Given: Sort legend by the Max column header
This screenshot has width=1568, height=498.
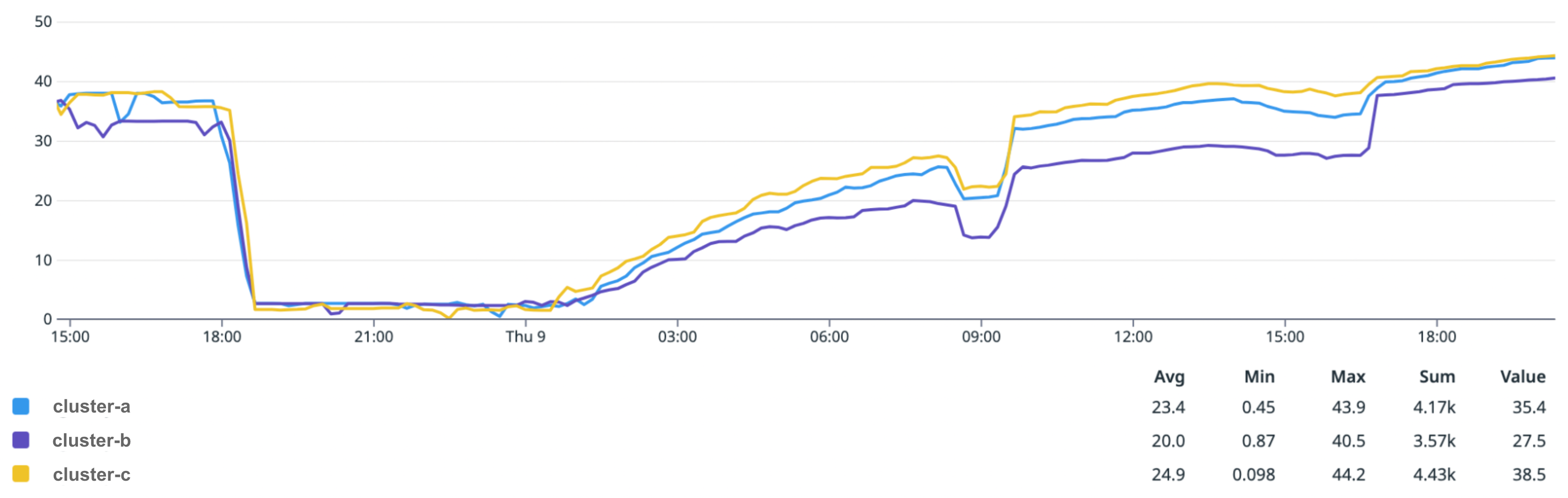Looking at the screenshot, I should point(1348,377).
